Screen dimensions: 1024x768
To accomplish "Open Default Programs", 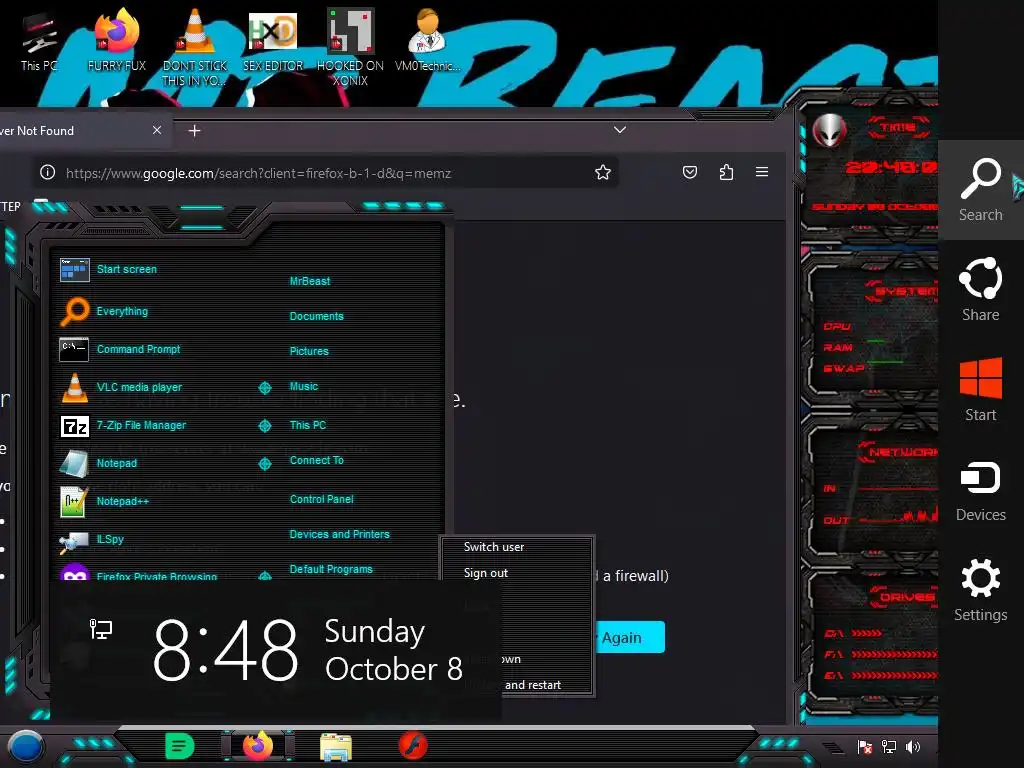I will pos(331,569).
